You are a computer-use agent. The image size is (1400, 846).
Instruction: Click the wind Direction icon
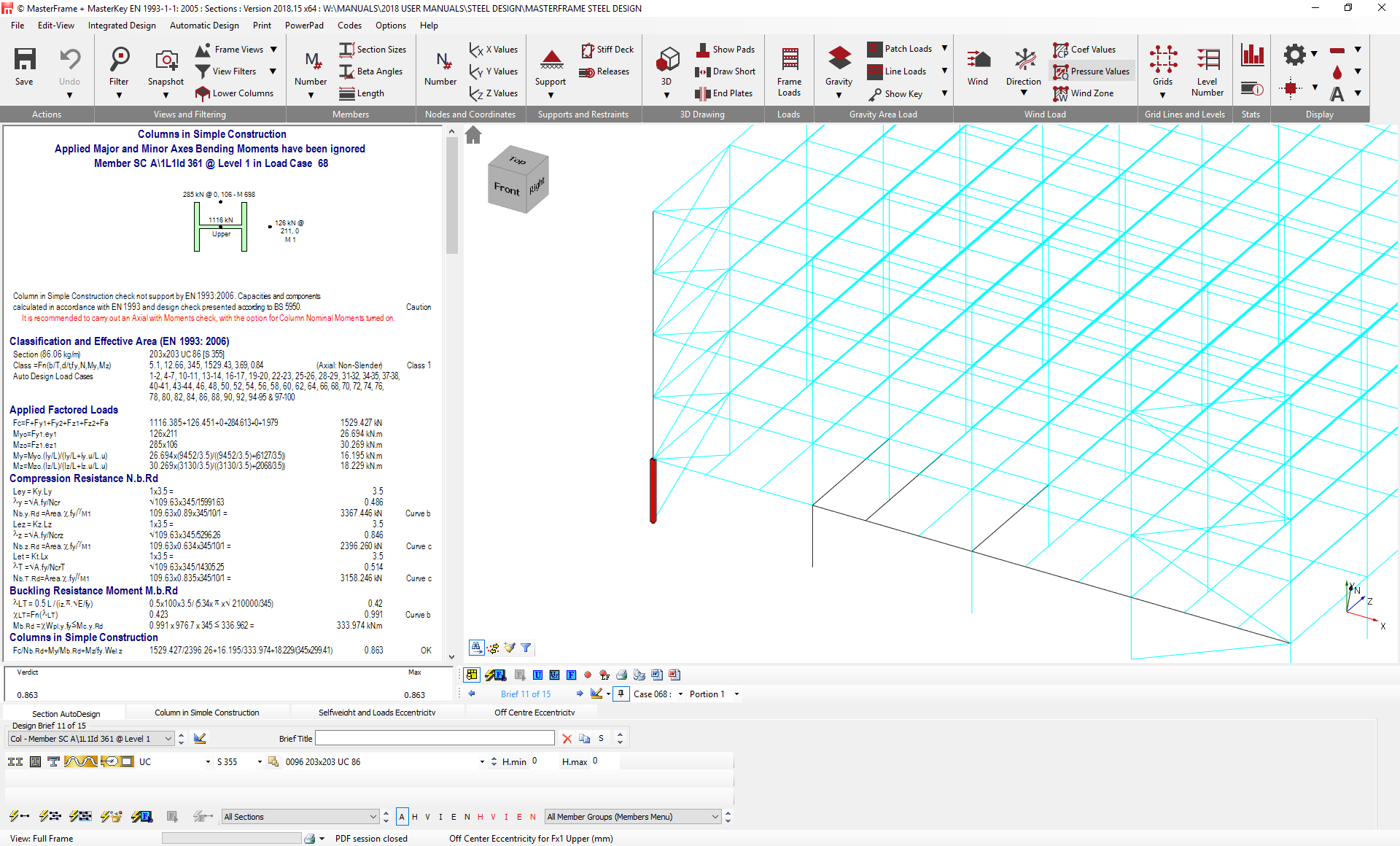pyautogui.click(x=1024, y=59)
